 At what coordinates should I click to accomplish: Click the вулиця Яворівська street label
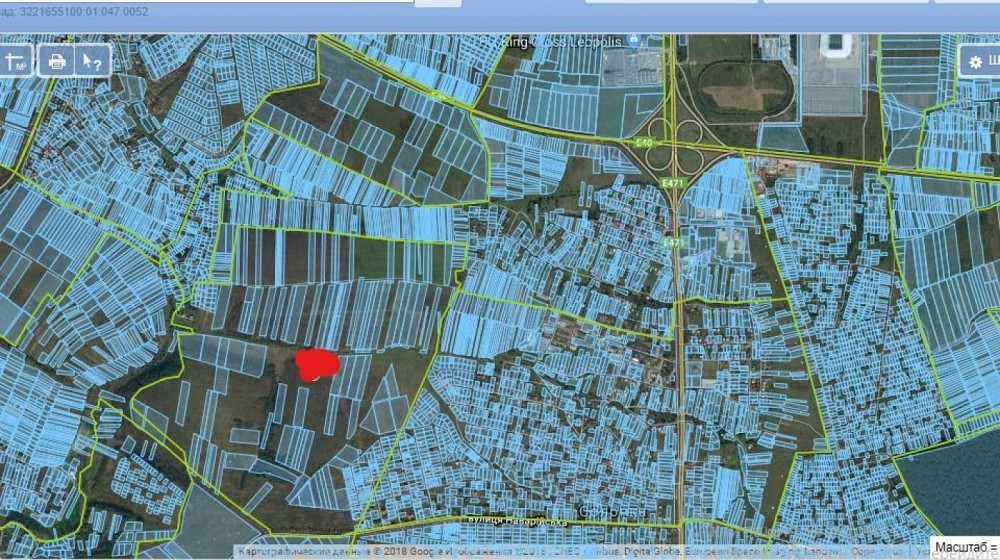click(x=517, y=521)
